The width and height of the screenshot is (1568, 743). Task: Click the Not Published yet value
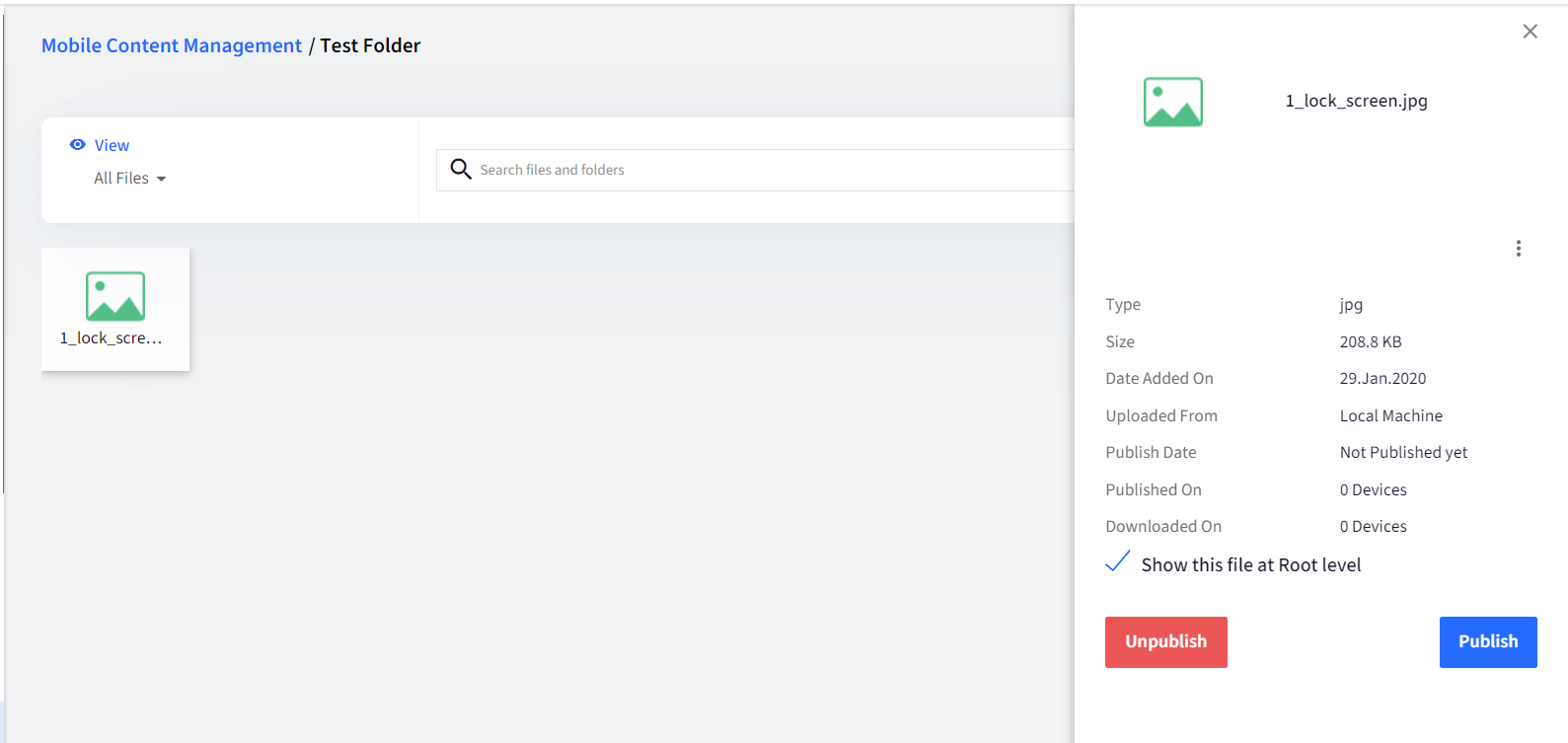click(x=1403, y=453)
